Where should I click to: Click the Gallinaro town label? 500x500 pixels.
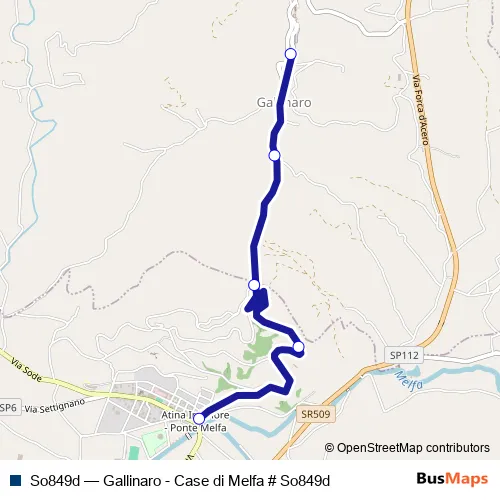284,102
